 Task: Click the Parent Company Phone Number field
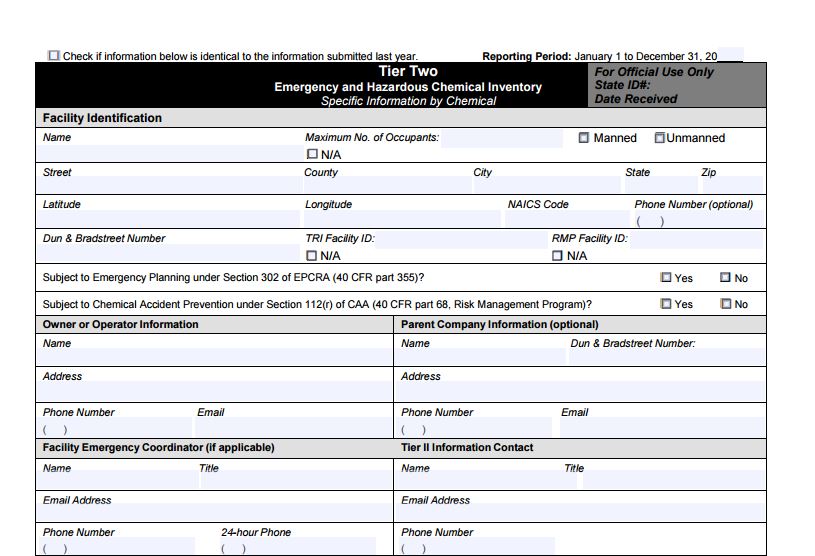click(474, 428)
